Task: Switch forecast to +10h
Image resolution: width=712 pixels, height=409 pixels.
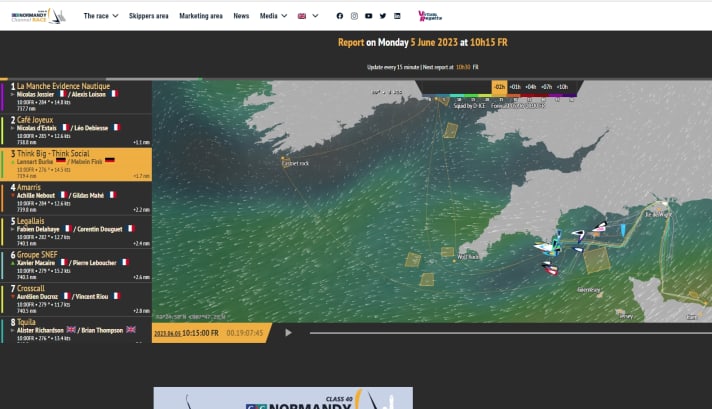Action: tap(562, 87)
